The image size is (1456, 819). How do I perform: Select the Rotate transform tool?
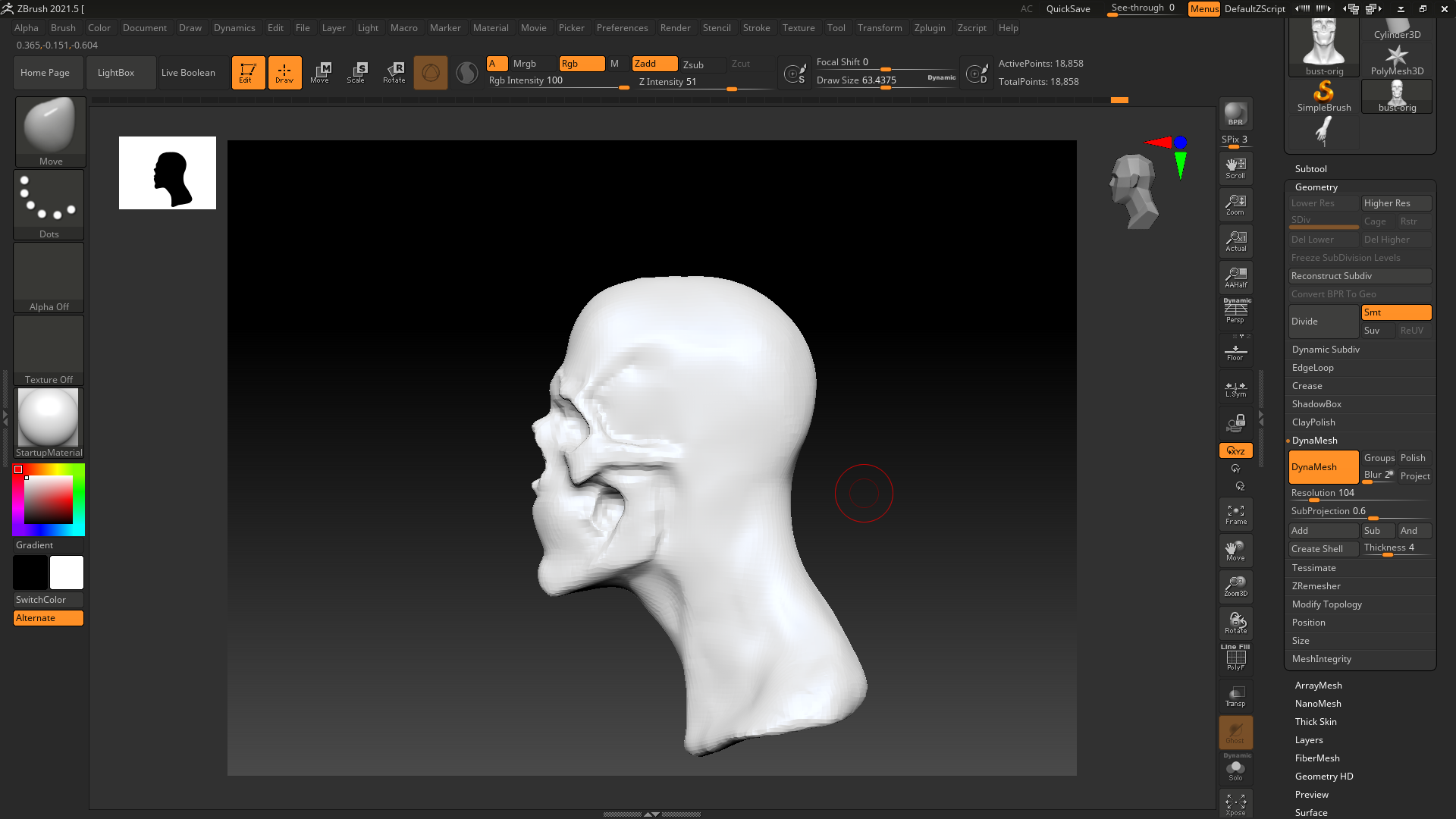[394, 73]
